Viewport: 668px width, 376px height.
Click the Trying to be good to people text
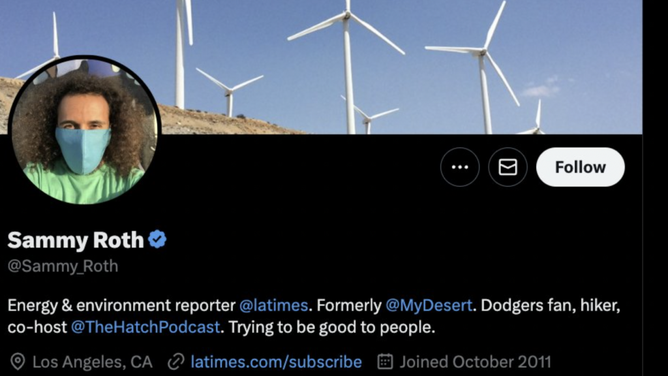pos(332,327)
